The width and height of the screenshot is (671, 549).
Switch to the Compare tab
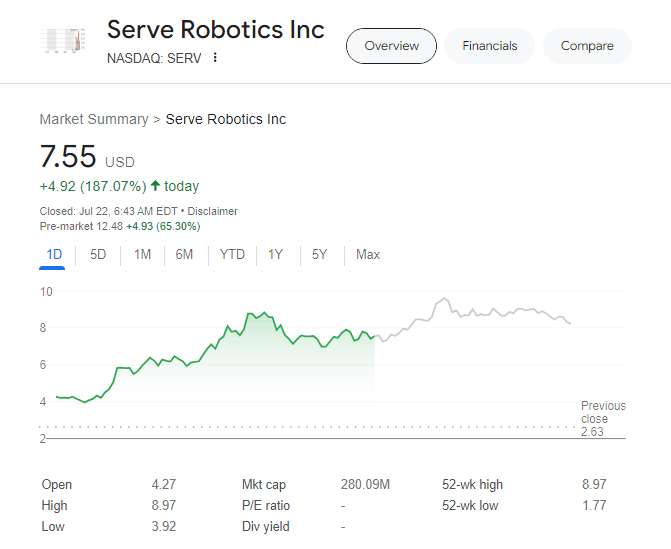point(587,46)
